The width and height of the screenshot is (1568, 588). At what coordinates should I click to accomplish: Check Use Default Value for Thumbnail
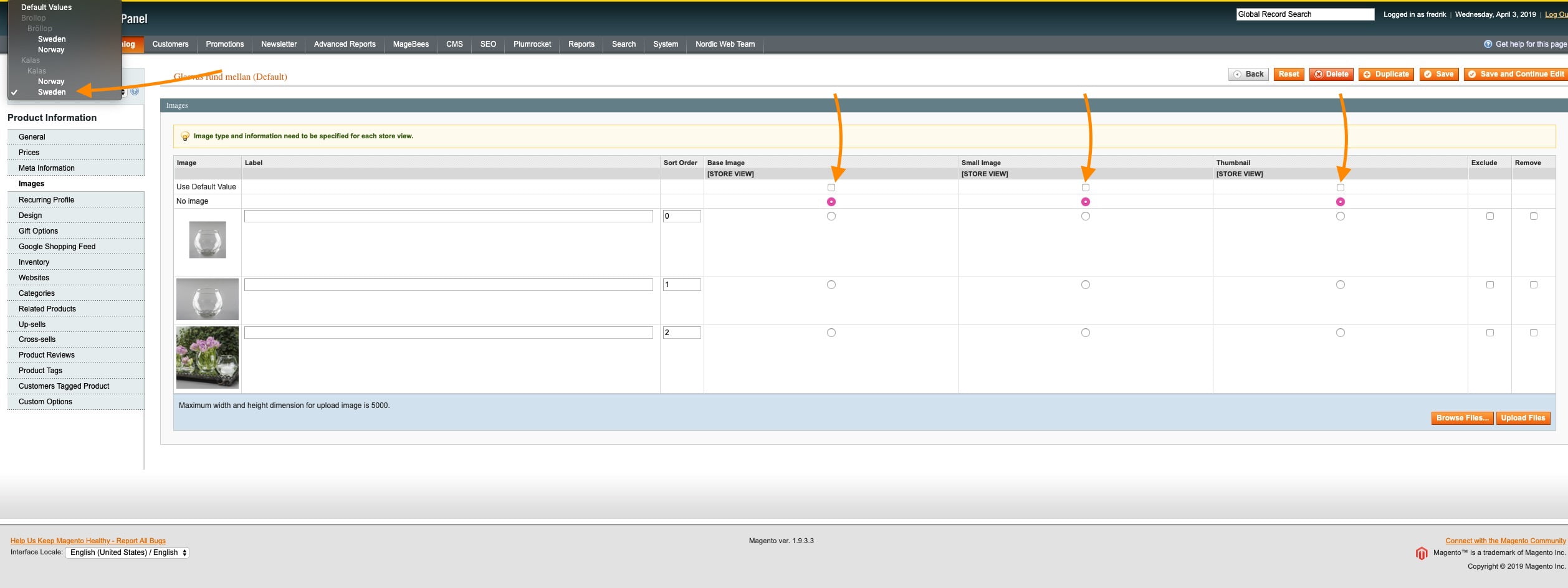coord(1340,187)
